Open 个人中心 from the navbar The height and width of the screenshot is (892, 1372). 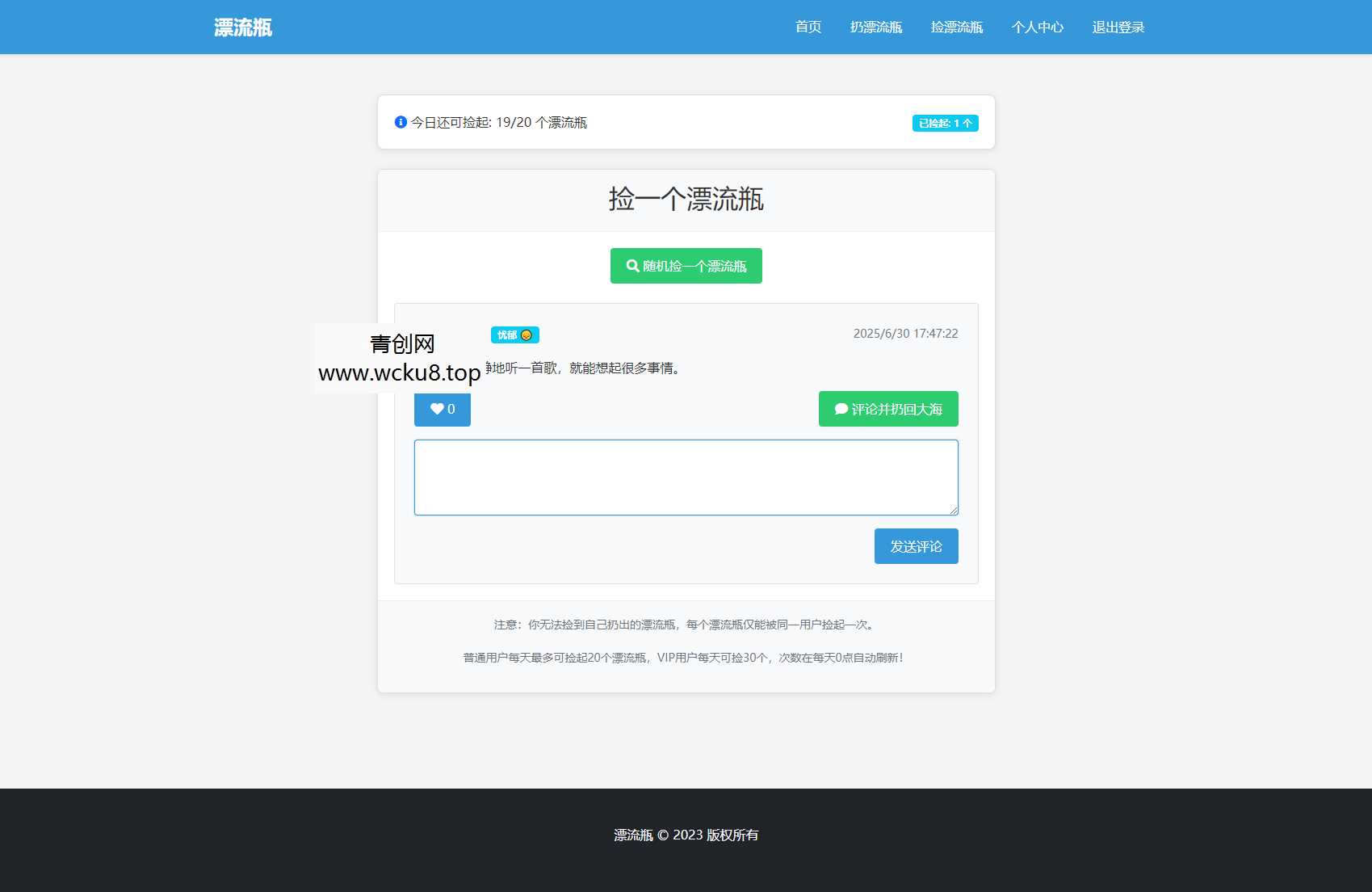click(1038, 27)
